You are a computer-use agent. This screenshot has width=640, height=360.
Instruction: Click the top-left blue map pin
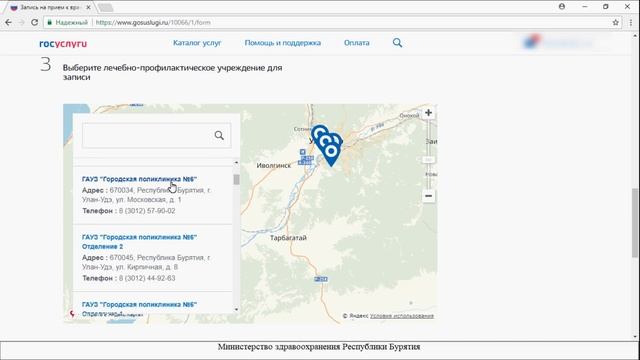pyautogui.click(x=319, y=133)
